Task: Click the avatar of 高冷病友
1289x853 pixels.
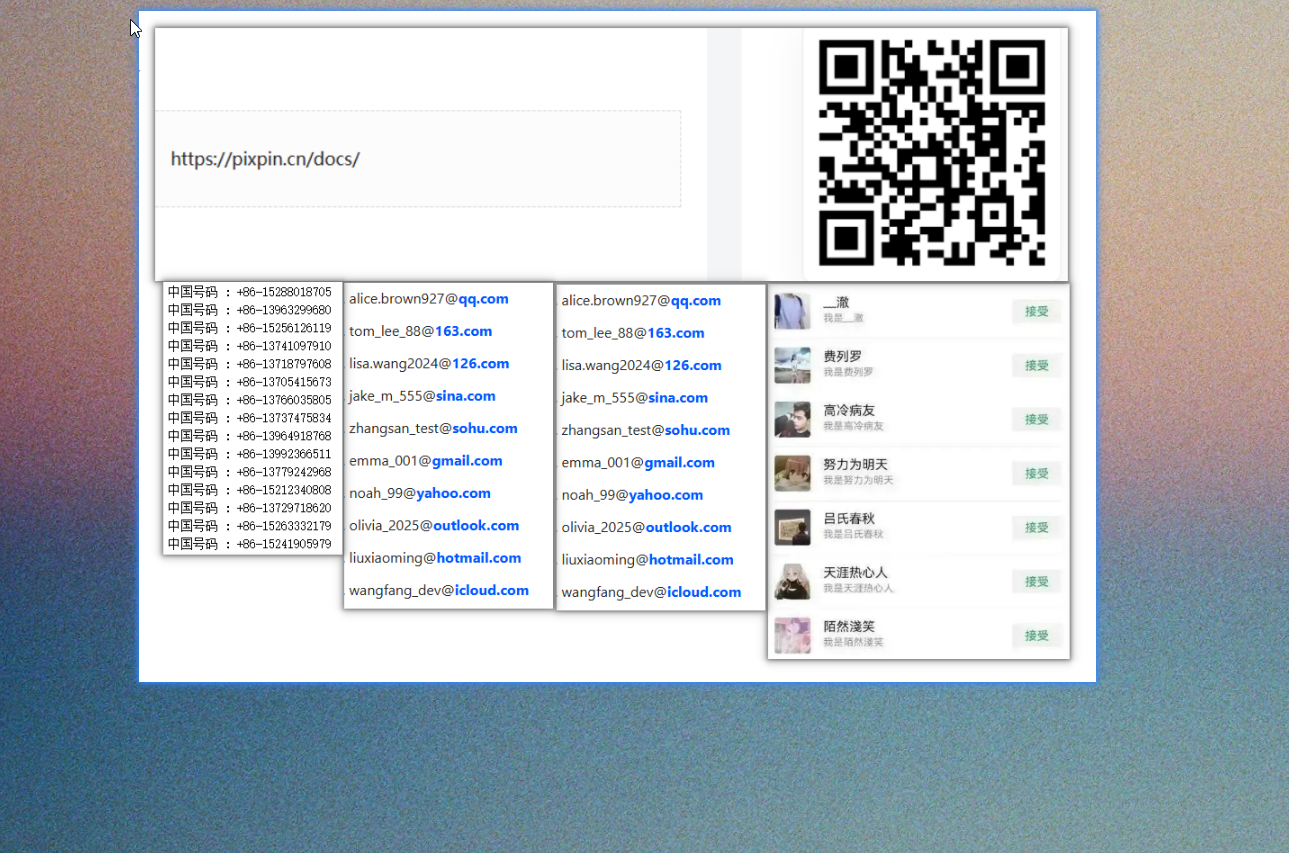Action: point(792,420)
